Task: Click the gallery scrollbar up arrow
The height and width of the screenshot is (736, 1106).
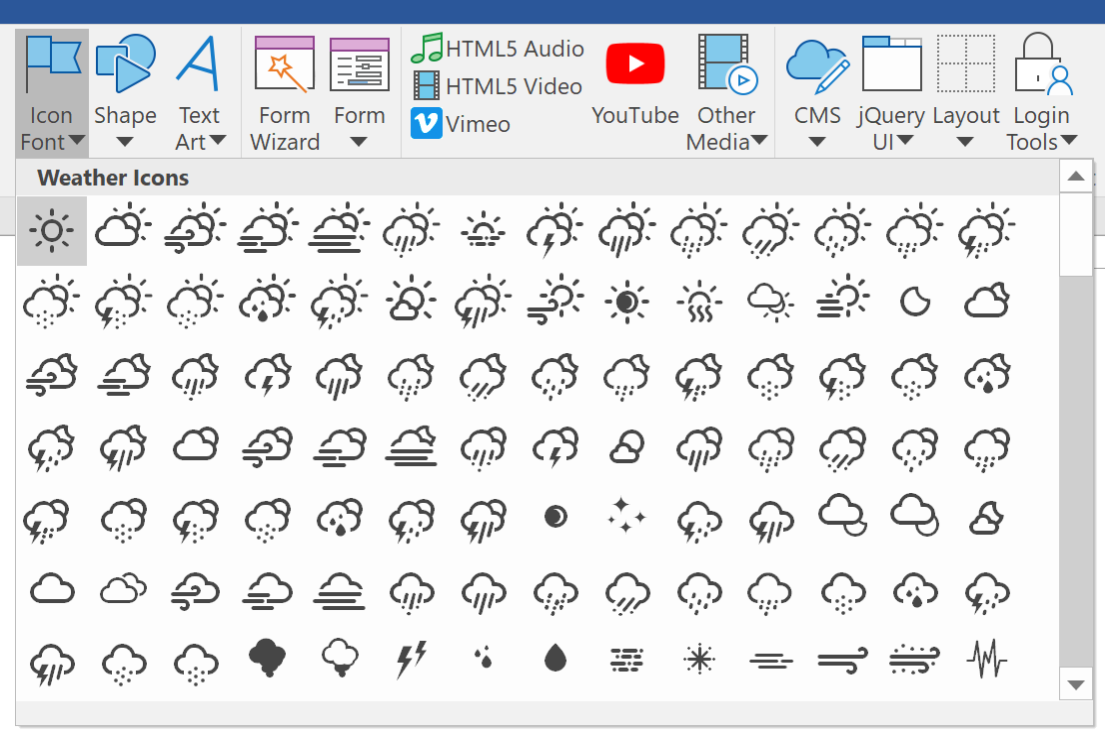Action: (1076, 176)
